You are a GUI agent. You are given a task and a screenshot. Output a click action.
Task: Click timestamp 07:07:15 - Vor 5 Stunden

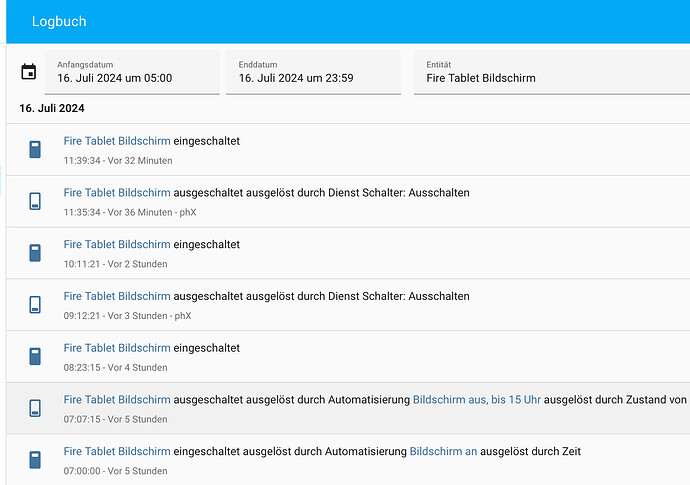[x=115, y=419]
